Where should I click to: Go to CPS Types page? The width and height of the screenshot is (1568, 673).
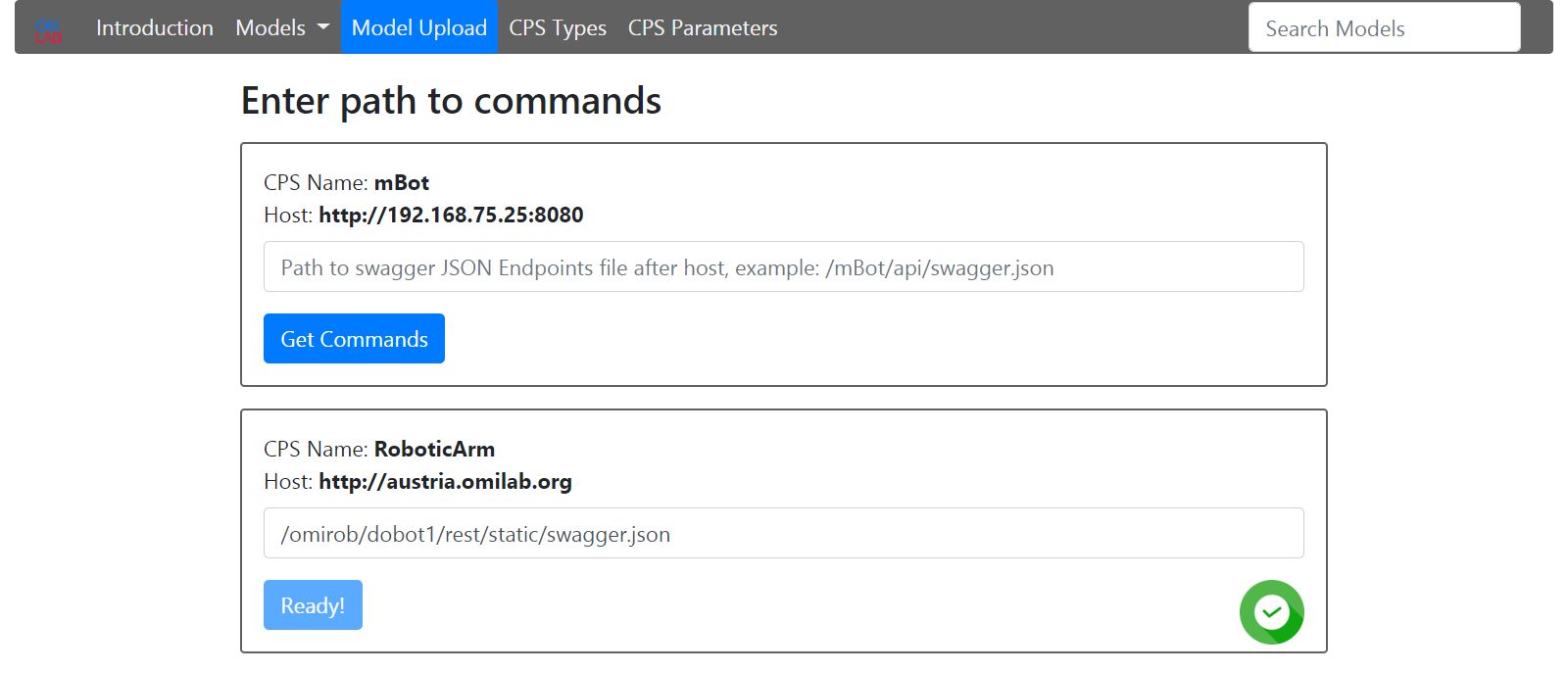click(x=558, y=27)
